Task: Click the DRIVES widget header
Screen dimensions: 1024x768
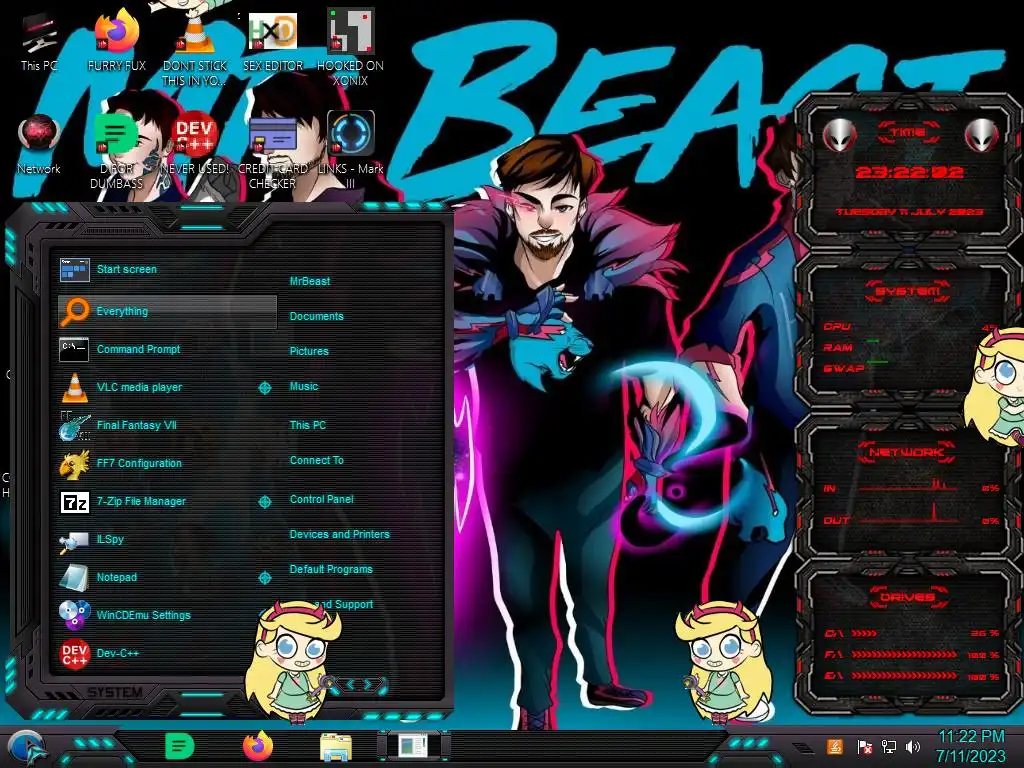Action: coord(906,597)
